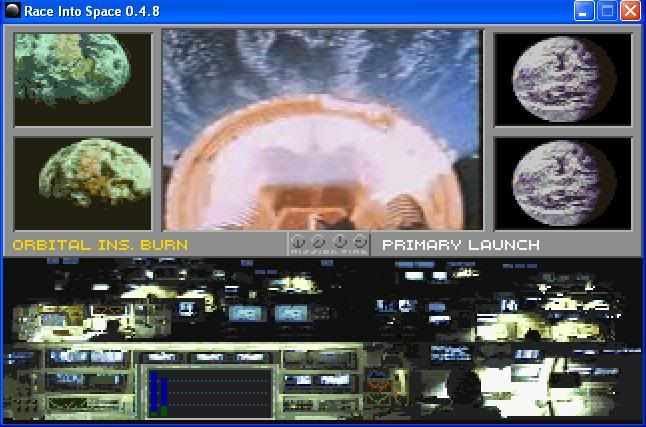Image resolution: width=646 pixels, height=427 pixels.
Task: Click the first dial of the mission time clock
Action: [298, 242]
